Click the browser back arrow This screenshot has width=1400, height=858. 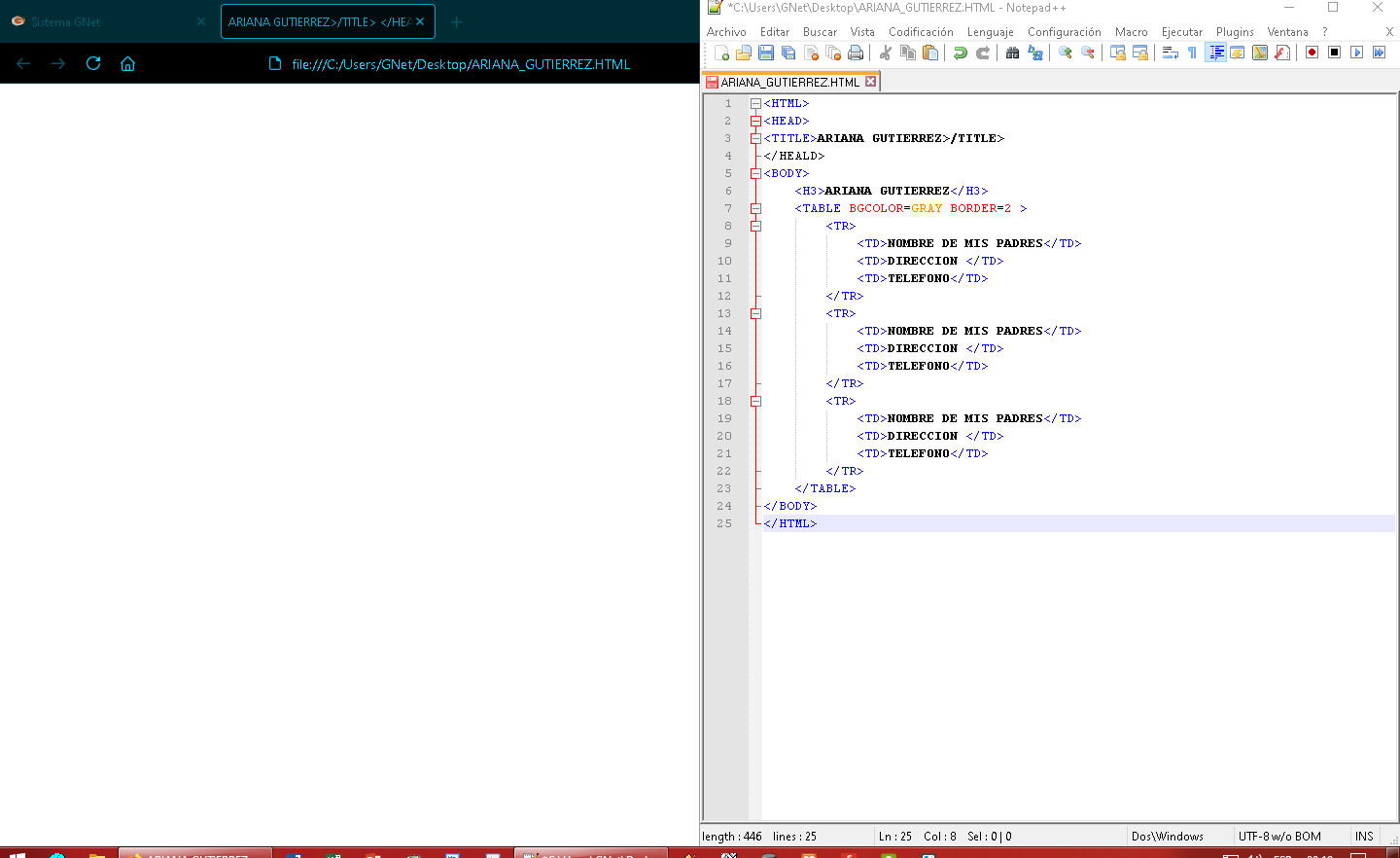pos(23,63)
